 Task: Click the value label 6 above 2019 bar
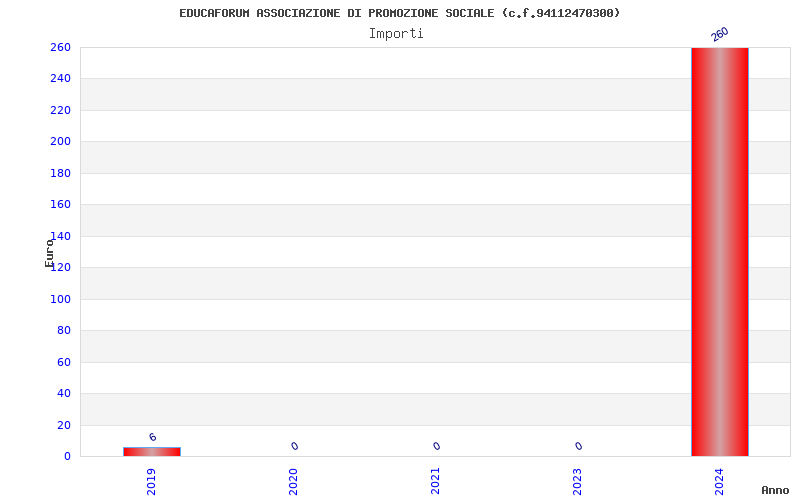(153, 437)
